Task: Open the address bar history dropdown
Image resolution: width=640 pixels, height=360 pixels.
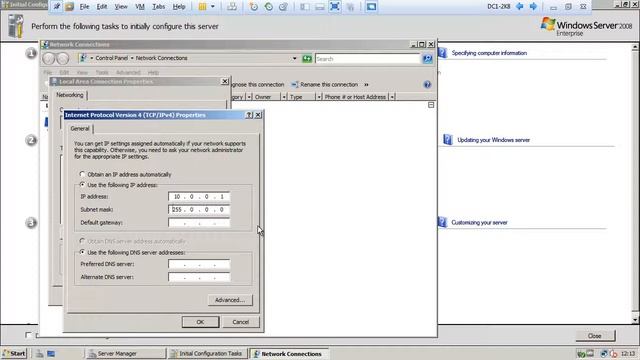Action: point(295,59)
